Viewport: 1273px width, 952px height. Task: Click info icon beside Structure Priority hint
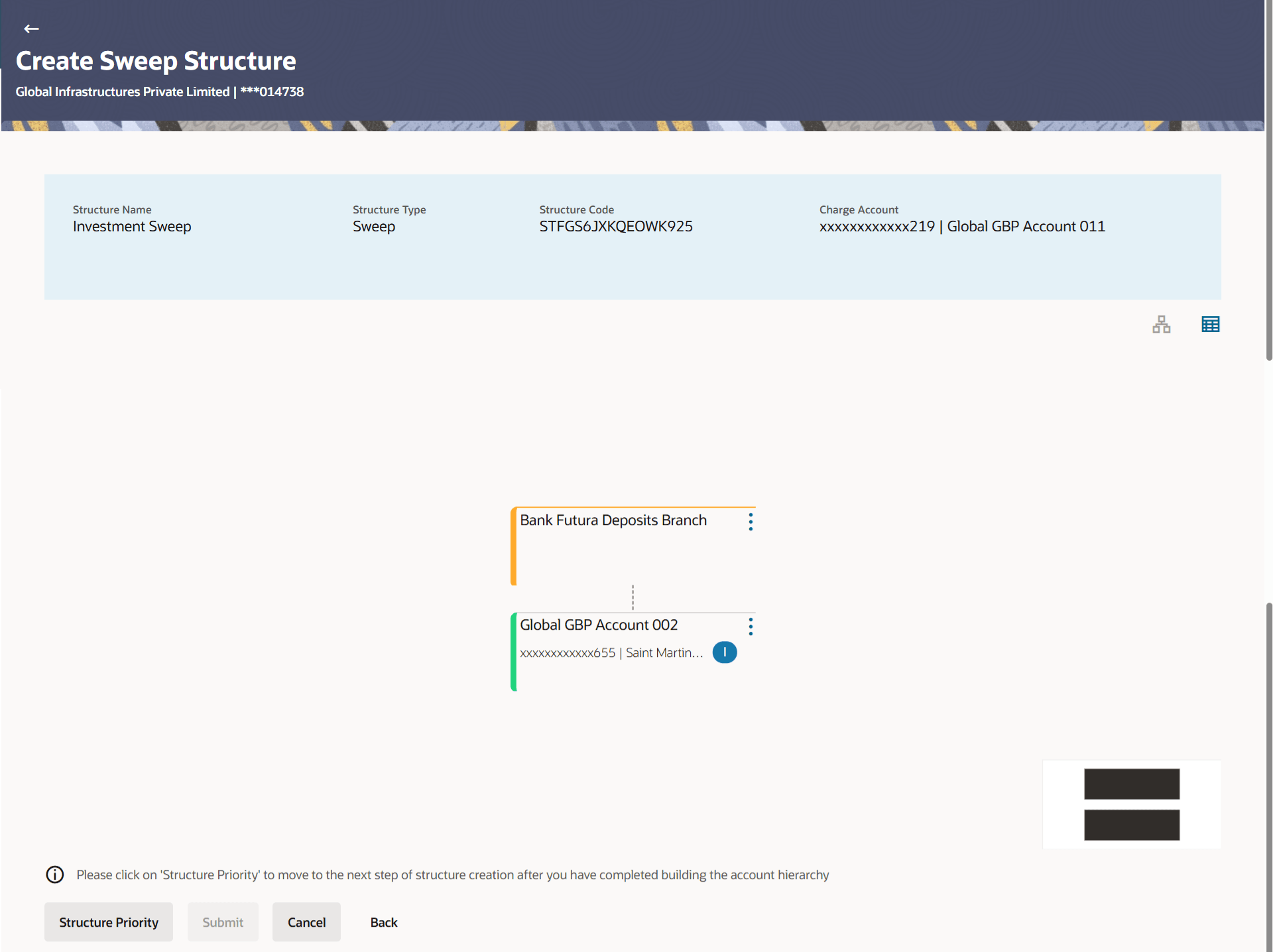55,874
